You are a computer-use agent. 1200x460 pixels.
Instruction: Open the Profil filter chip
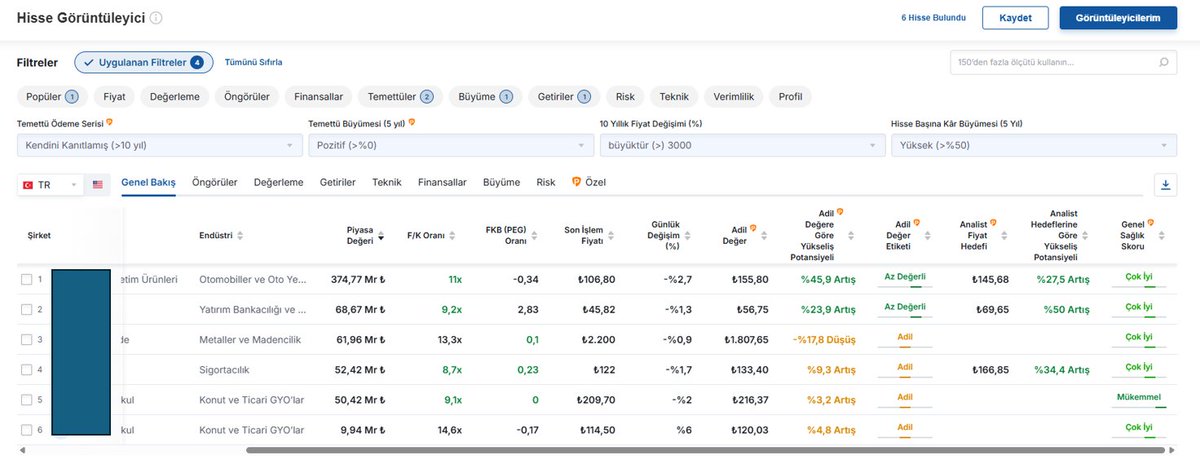pos(790,97)
